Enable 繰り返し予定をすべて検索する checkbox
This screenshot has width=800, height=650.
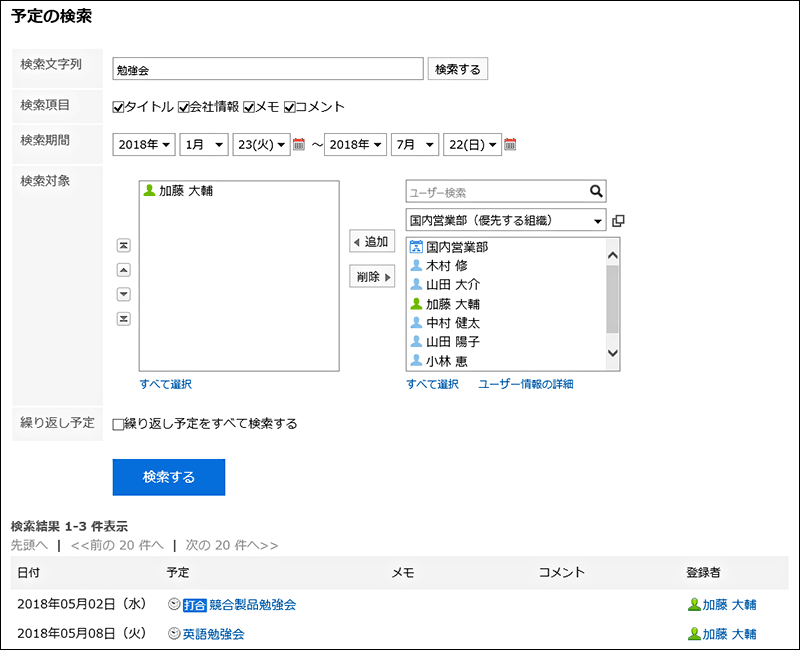(118, 424)
